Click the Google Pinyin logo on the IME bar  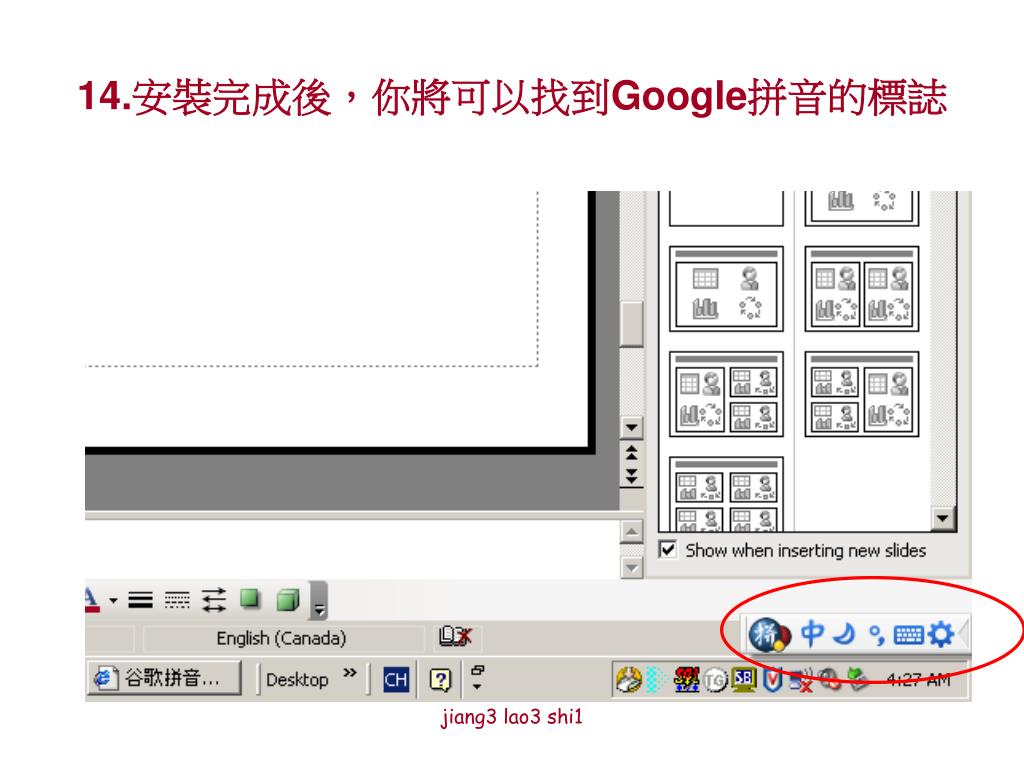pyautogui.click(x=769, y=634)
